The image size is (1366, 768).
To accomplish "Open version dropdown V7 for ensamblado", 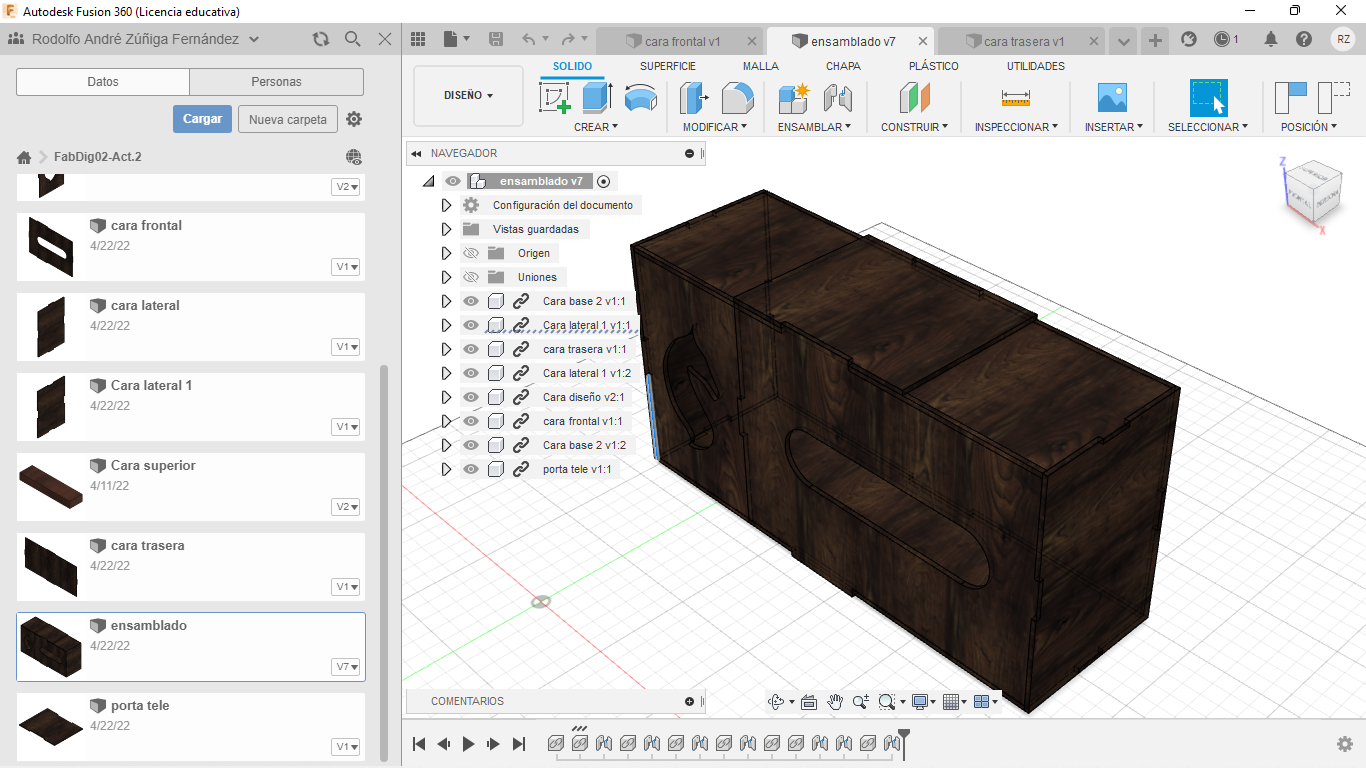I will click(347, 667).
